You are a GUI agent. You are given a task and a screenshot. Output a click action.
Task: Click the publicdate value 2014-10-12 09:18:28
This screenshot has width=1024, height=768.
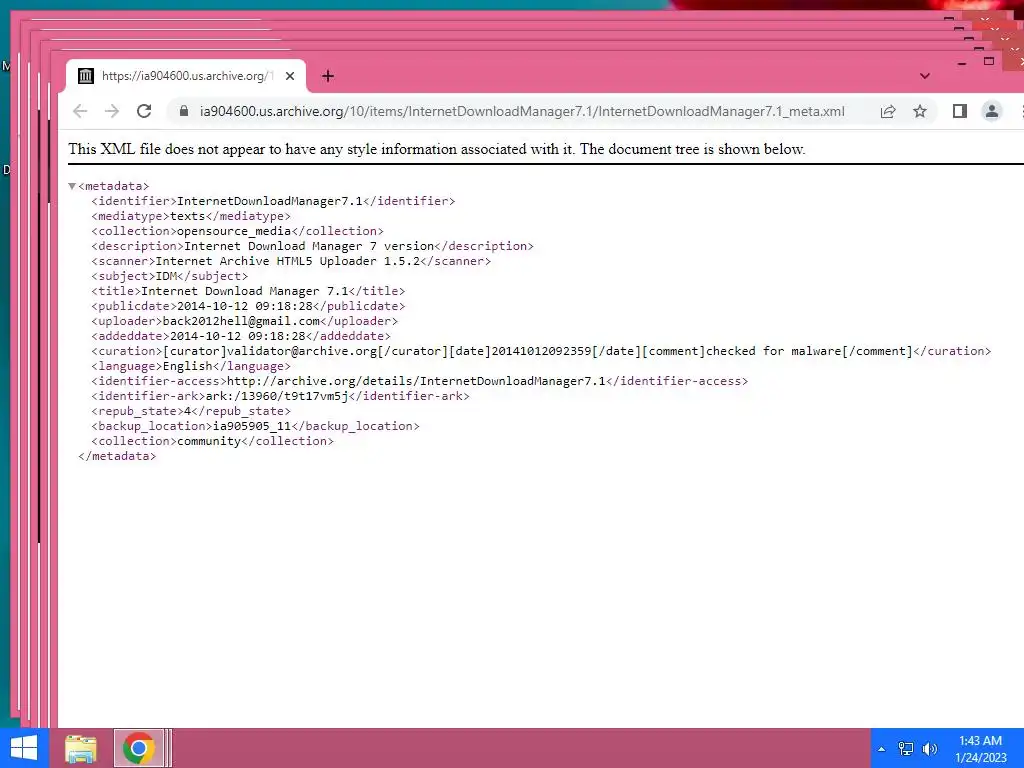point(244,306)
